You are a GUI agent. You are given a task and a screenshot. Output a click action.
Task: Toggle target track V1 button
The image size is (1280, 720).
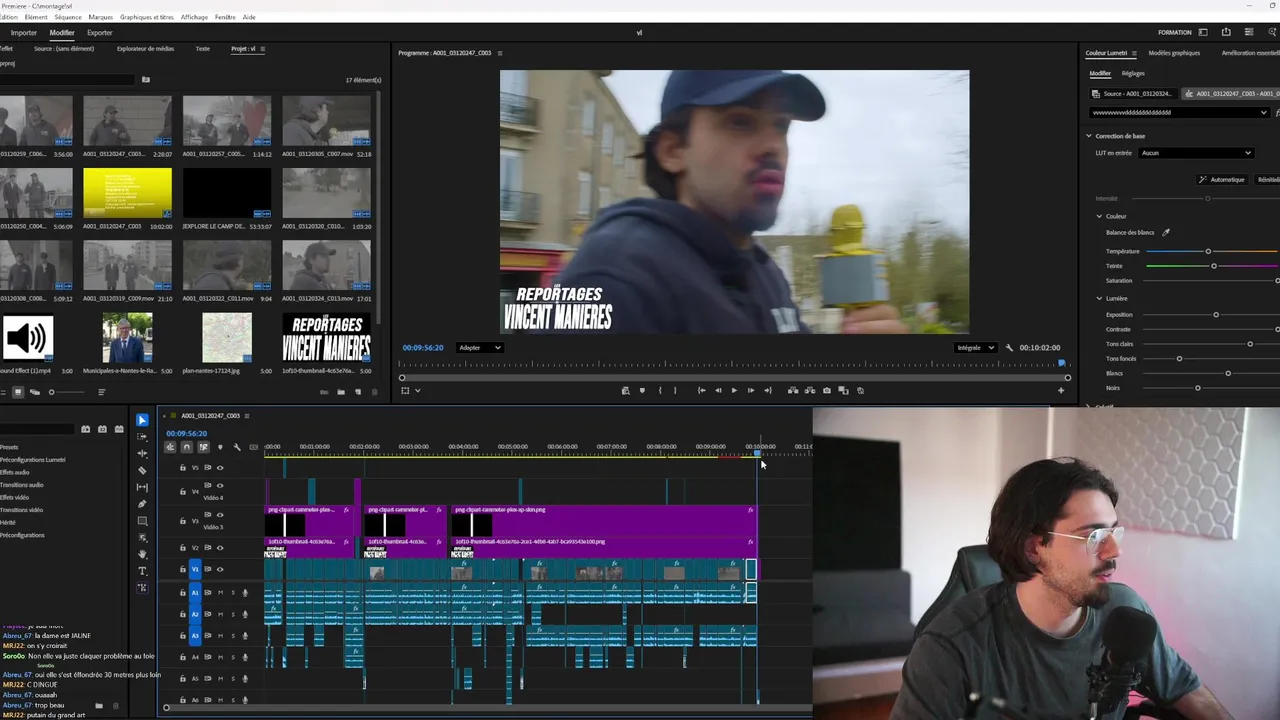click(195, 569)
